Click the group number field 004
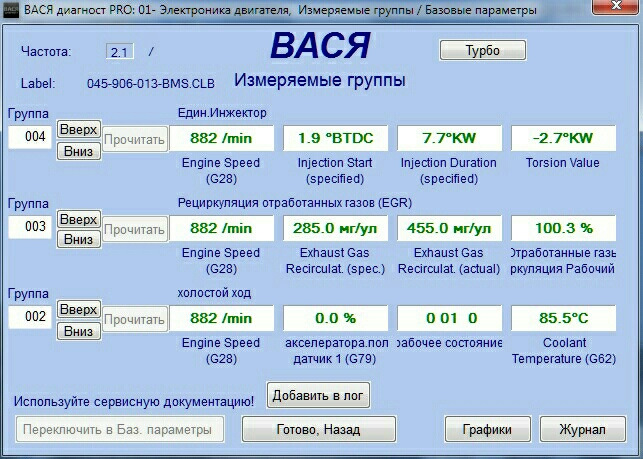Screen dimensions: 643x459 30,137
